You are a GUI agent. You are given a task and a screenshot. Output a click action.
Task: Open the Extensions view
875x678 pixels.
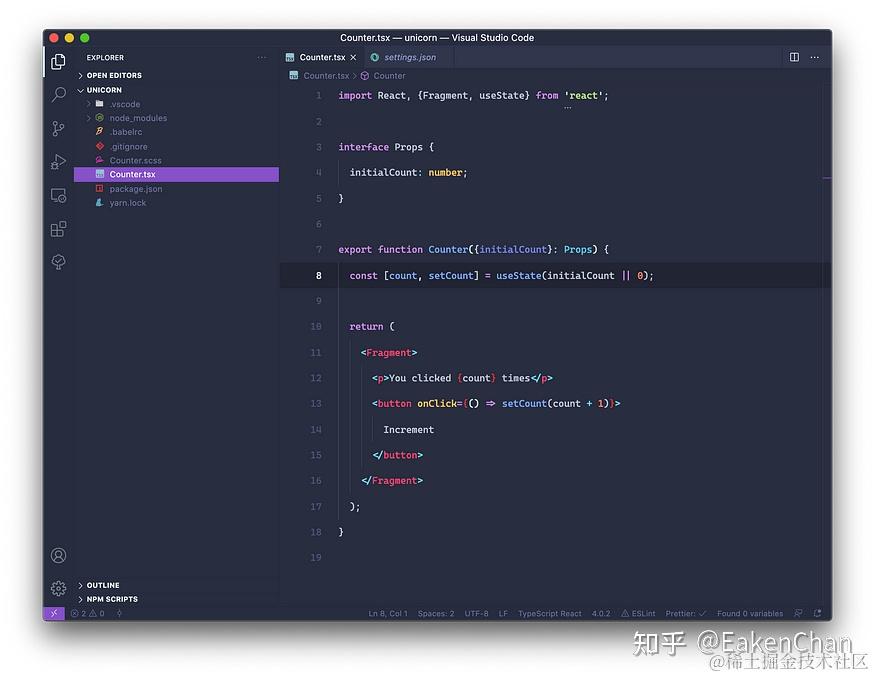point(57,229)
